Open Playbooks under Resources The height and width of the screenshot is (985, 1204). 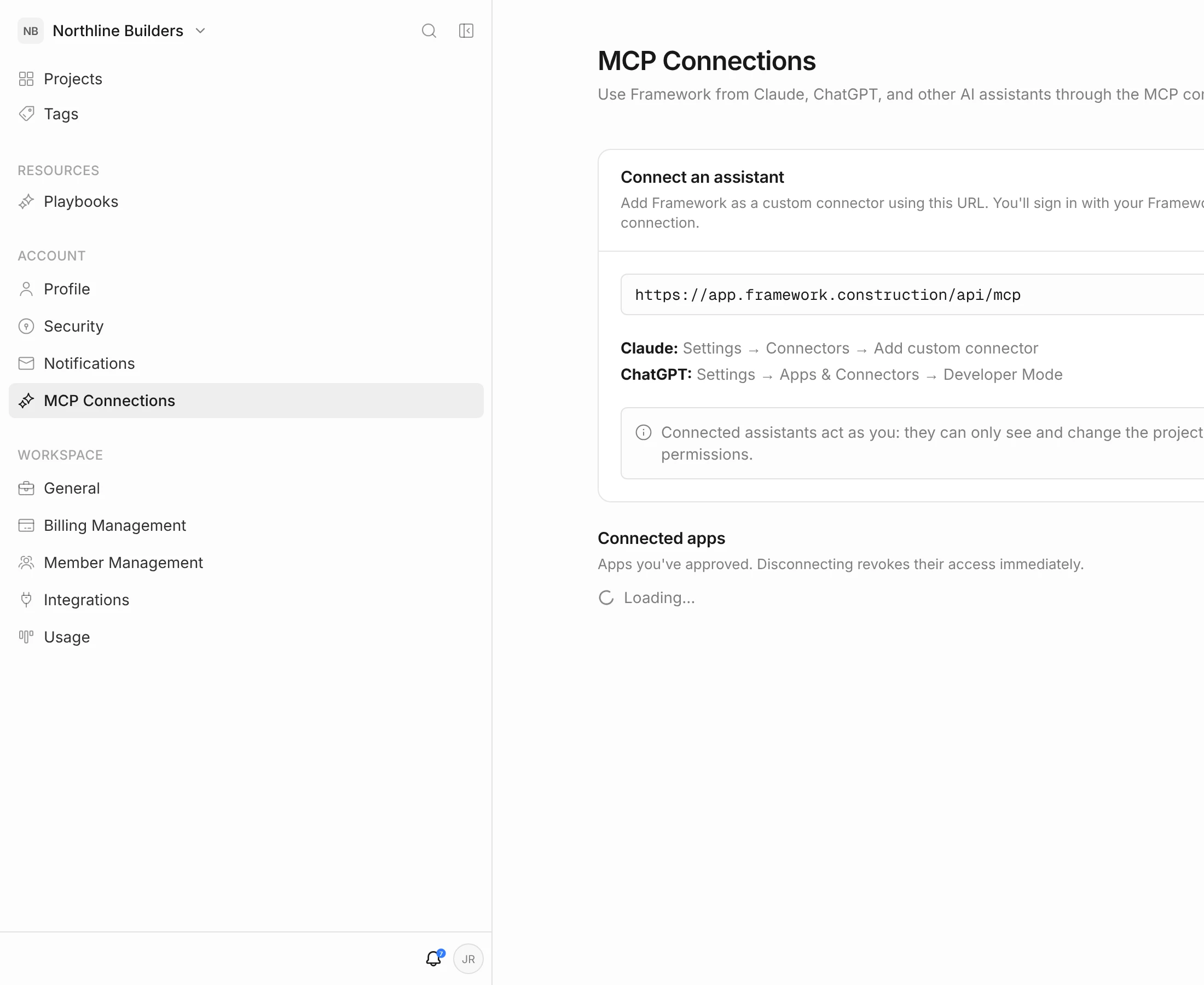click(x=246, y=201)
